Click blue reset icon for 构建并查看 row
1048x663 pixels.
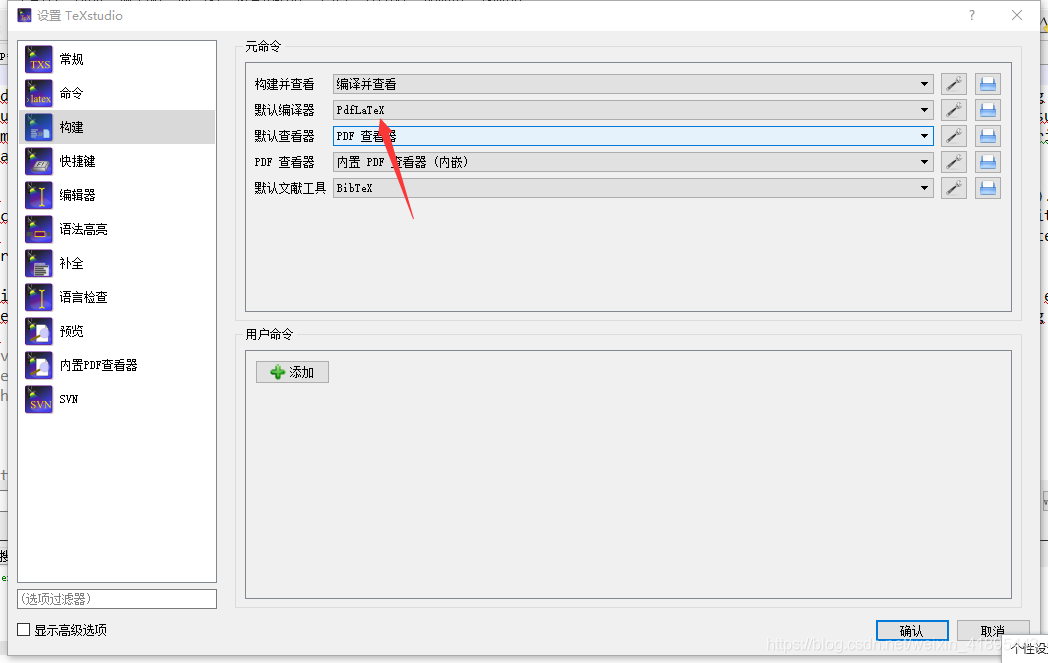coord(988,84)
